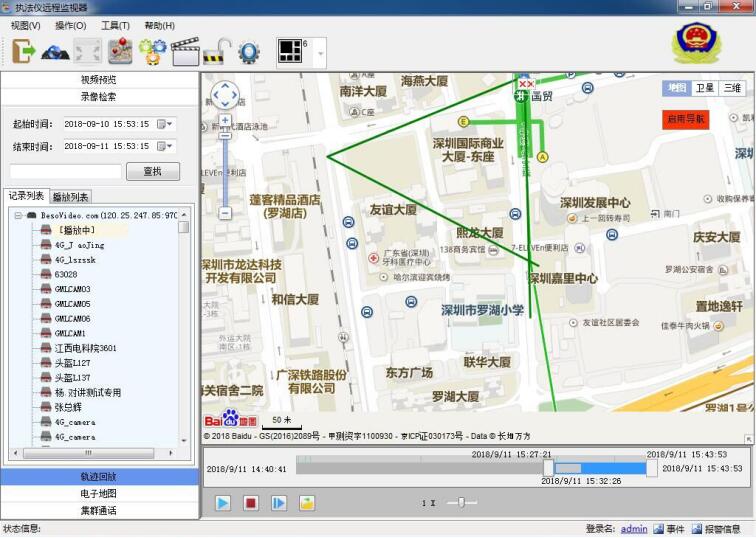Open the 操作(O) menu
The width and height of the screenshot is (756, 538).
pyautogui.click(x=71, y=26)
